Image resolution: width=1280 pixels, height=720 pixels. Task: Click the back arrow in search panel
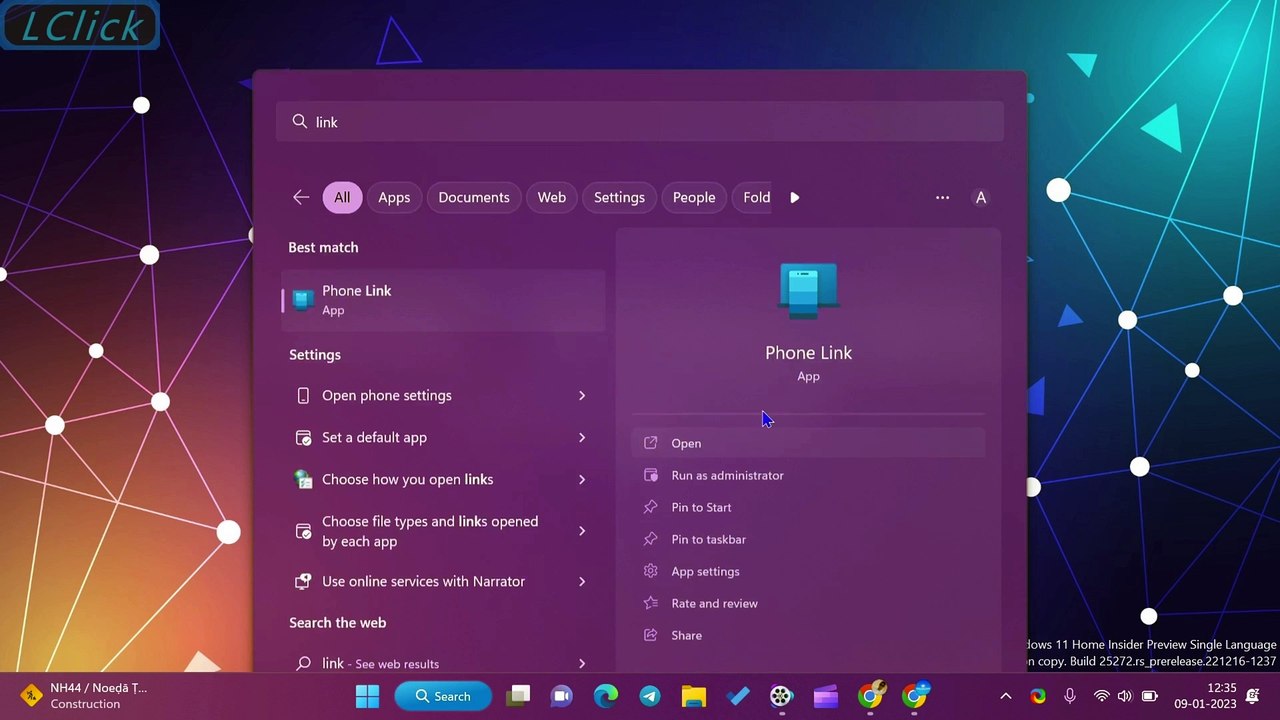[x=301, y=197]
